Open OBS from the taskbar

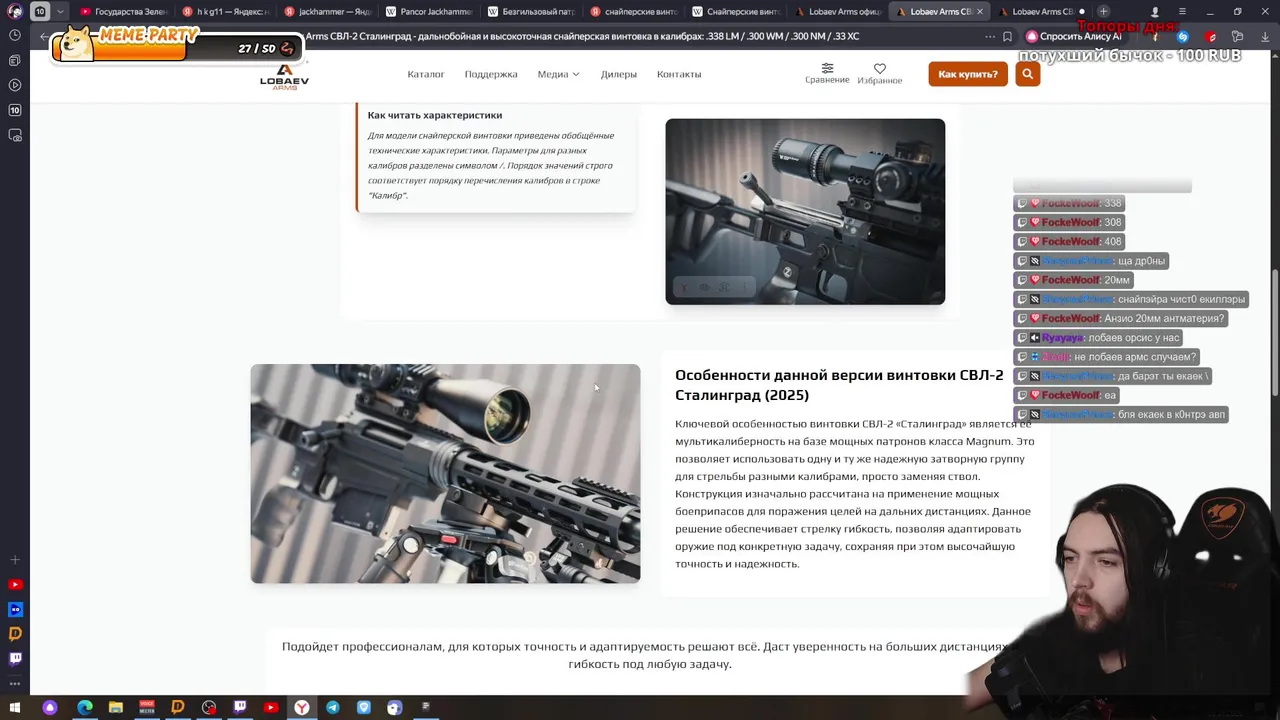209,708
